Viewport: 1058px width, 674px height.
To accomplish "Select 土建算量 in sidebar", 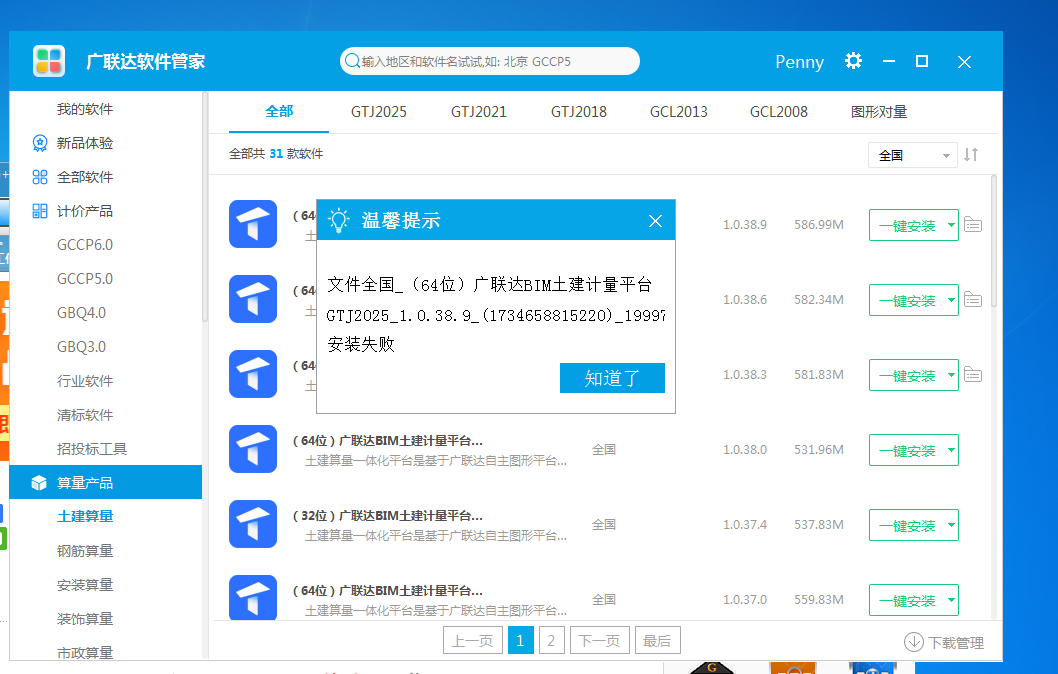I will [85, 516].
